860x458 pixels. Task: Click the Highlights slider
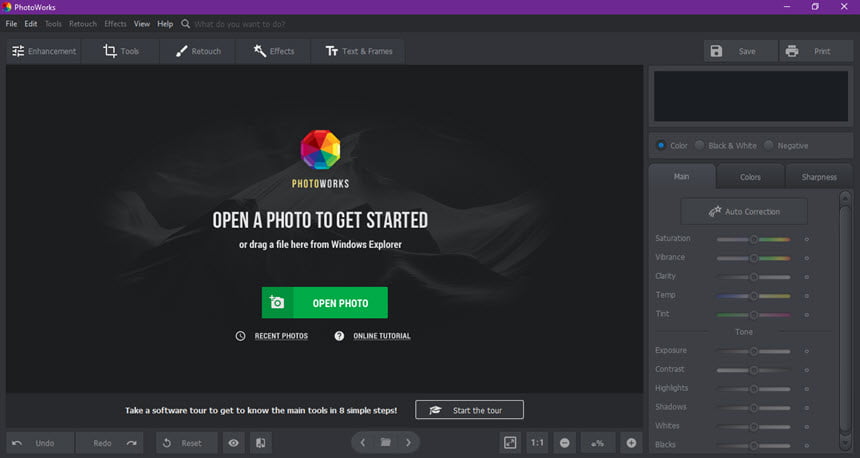(x=754, y=389)
